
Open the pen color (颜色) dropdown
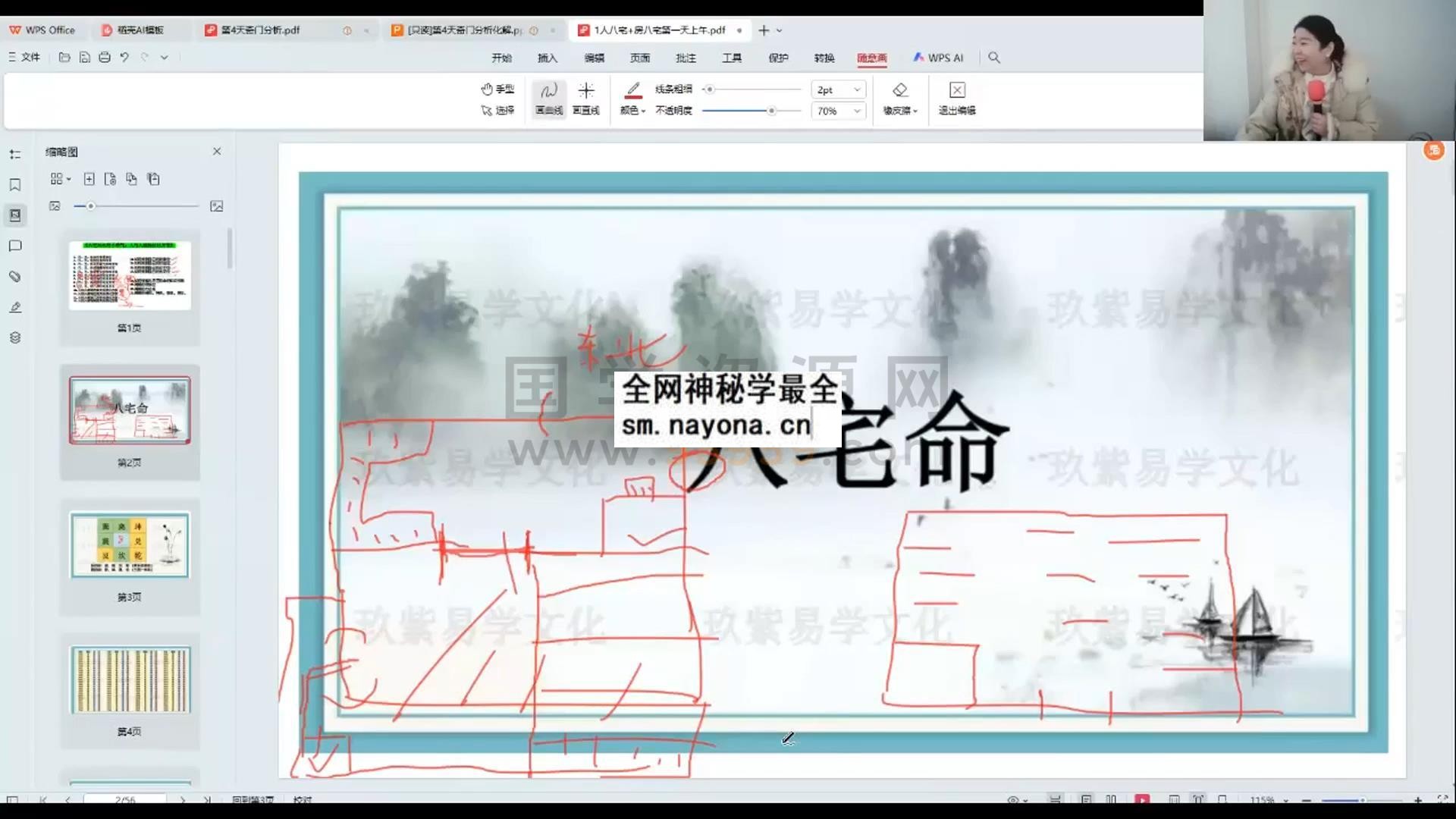click(633, 111)
